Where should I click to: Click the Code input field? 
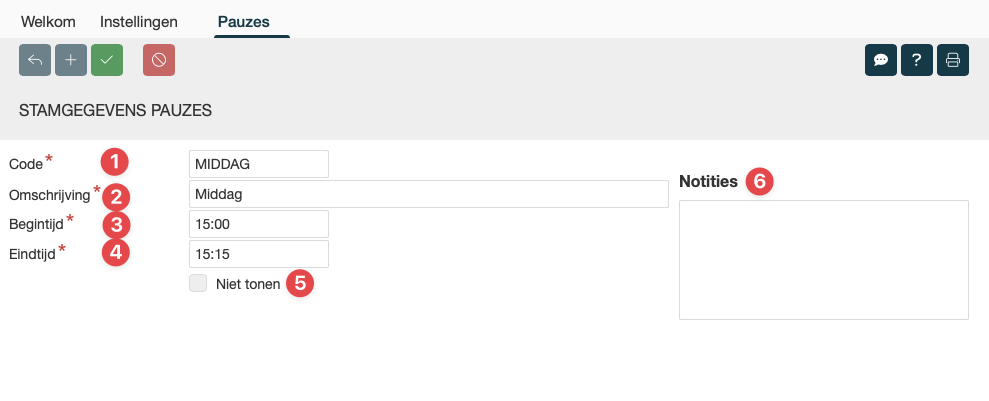tap(258, 164)
